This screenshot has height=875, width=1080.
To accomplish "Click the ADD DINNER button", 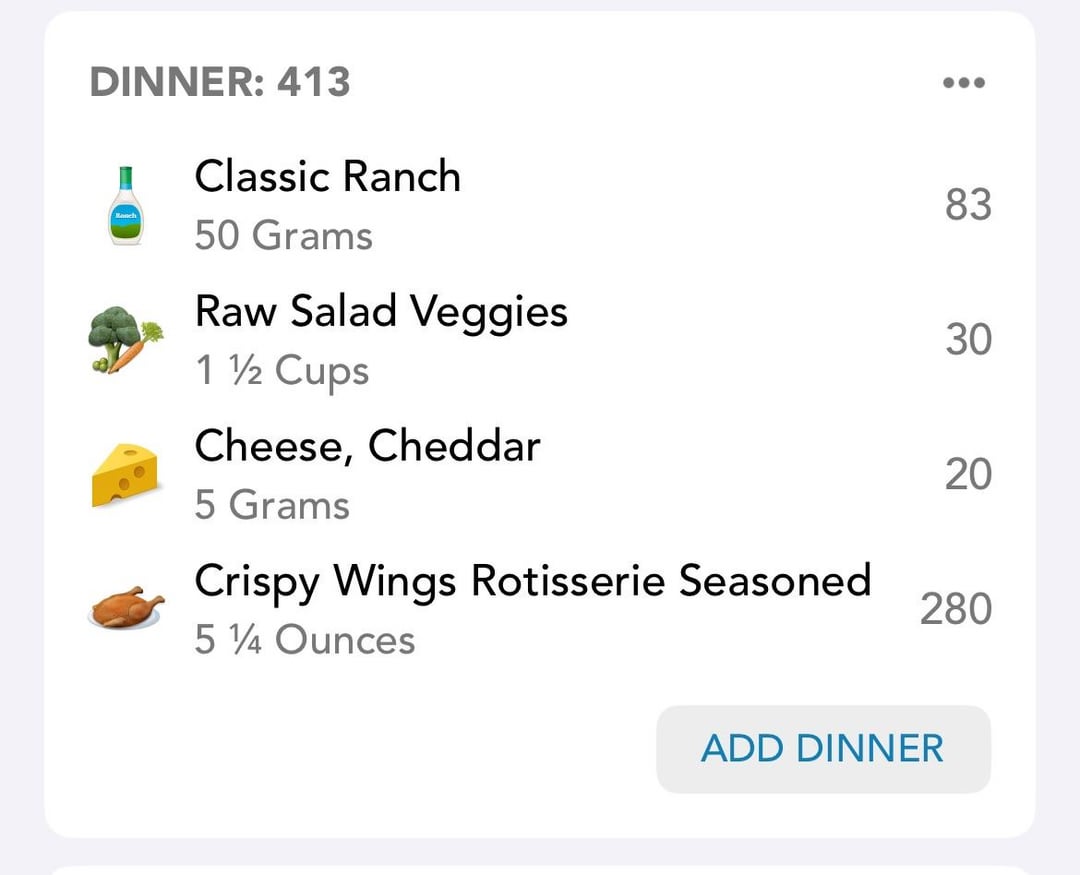I will 823,749.
